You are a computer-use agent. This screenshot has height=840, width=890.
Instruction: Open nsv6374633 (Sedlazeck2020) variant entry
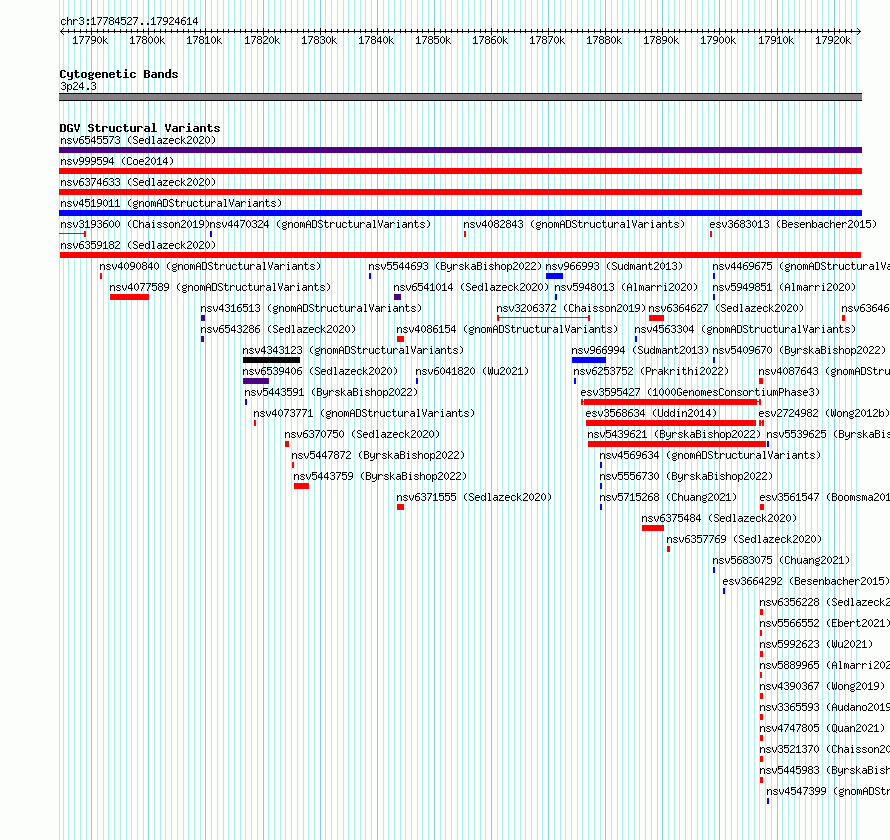coord(138,182)
